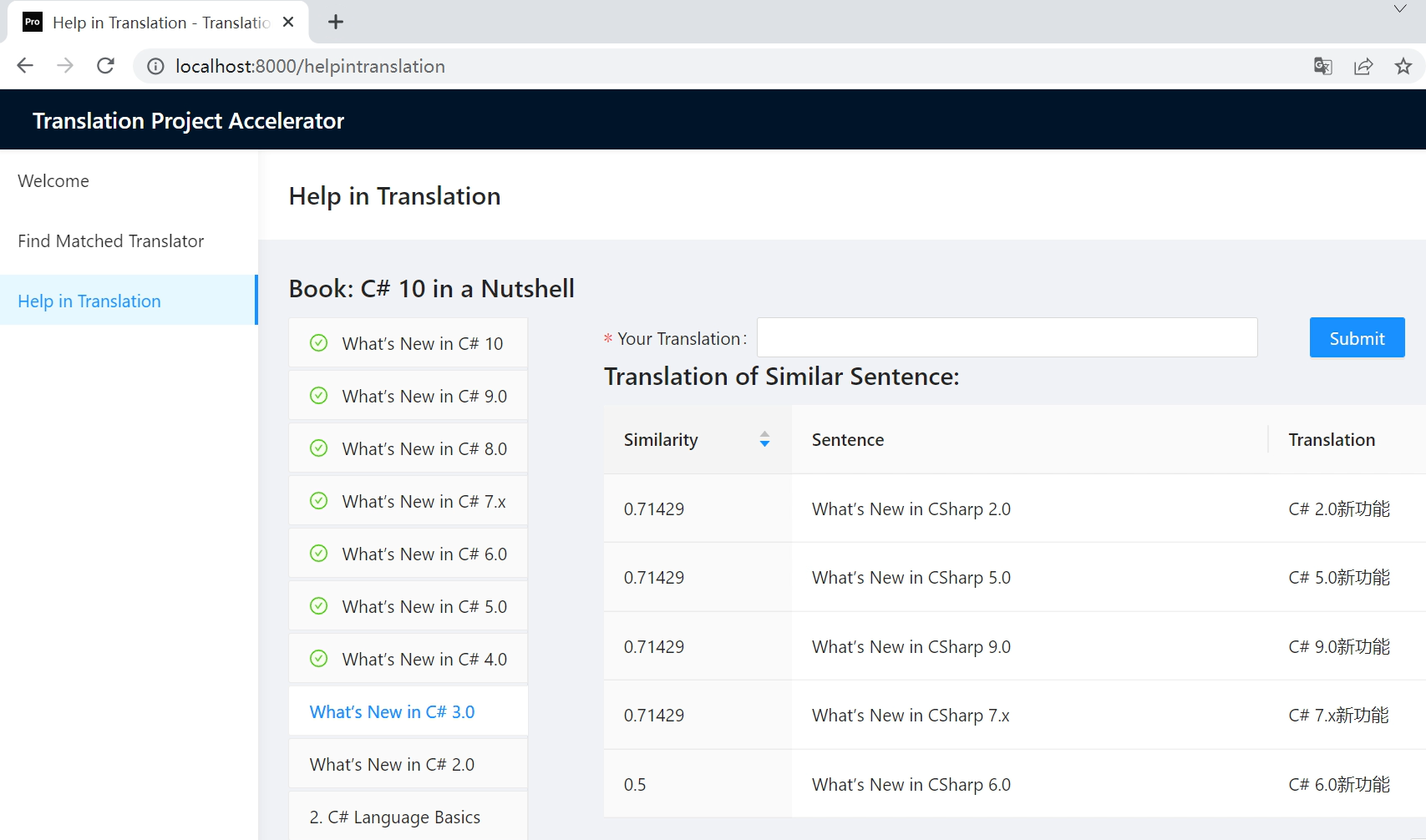Click check icon beside What's New in C# 10
The image size is (1426, 840).
[319, 343]
